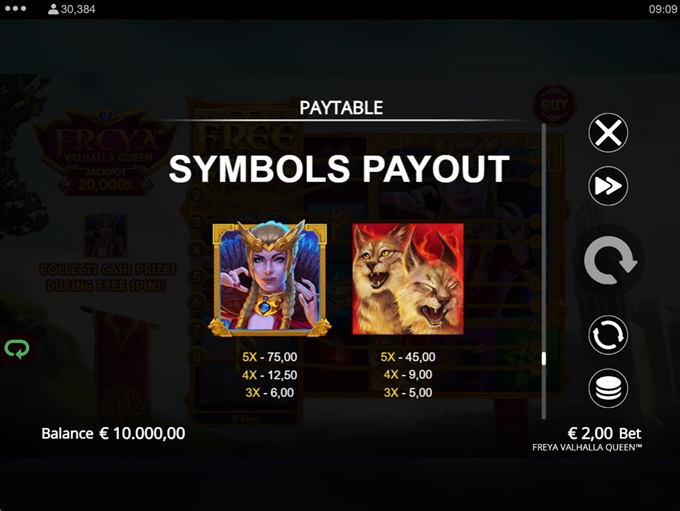Viewport: 680px width, 511px height.
Task: Open the three-dots menu in top bar
Action: pyautogui.click(x=16, y=9)
